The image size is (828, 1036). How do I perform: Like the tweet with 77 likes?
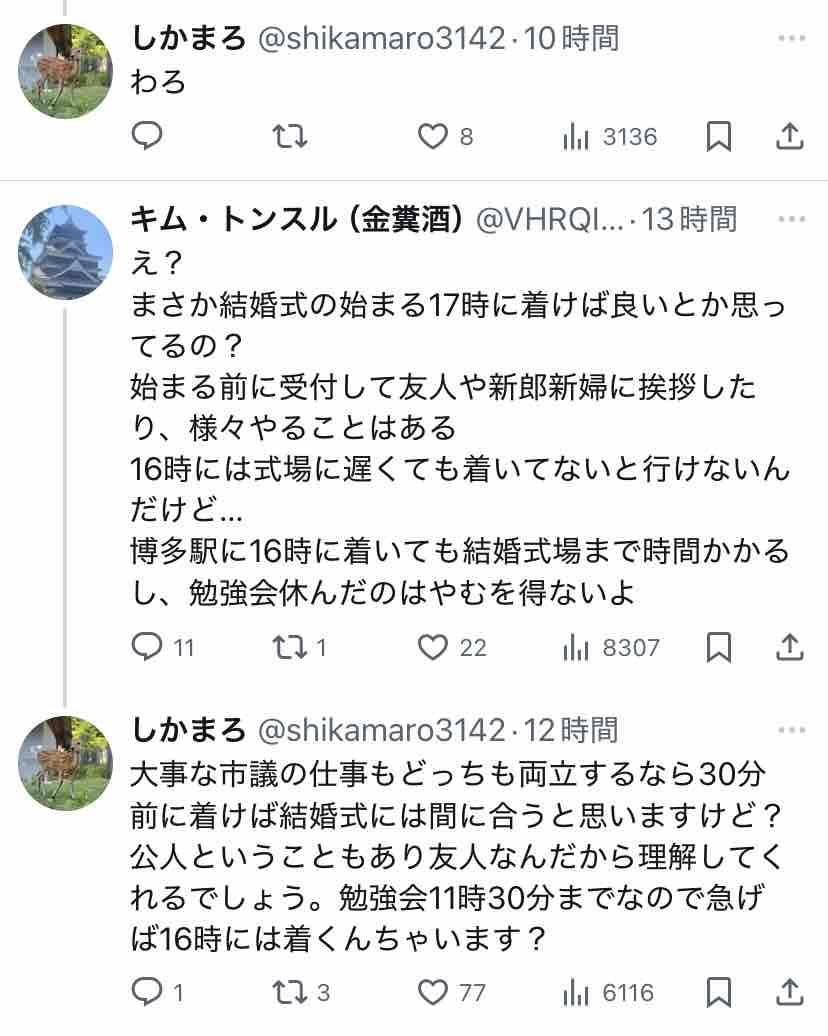tap(433, 992)
